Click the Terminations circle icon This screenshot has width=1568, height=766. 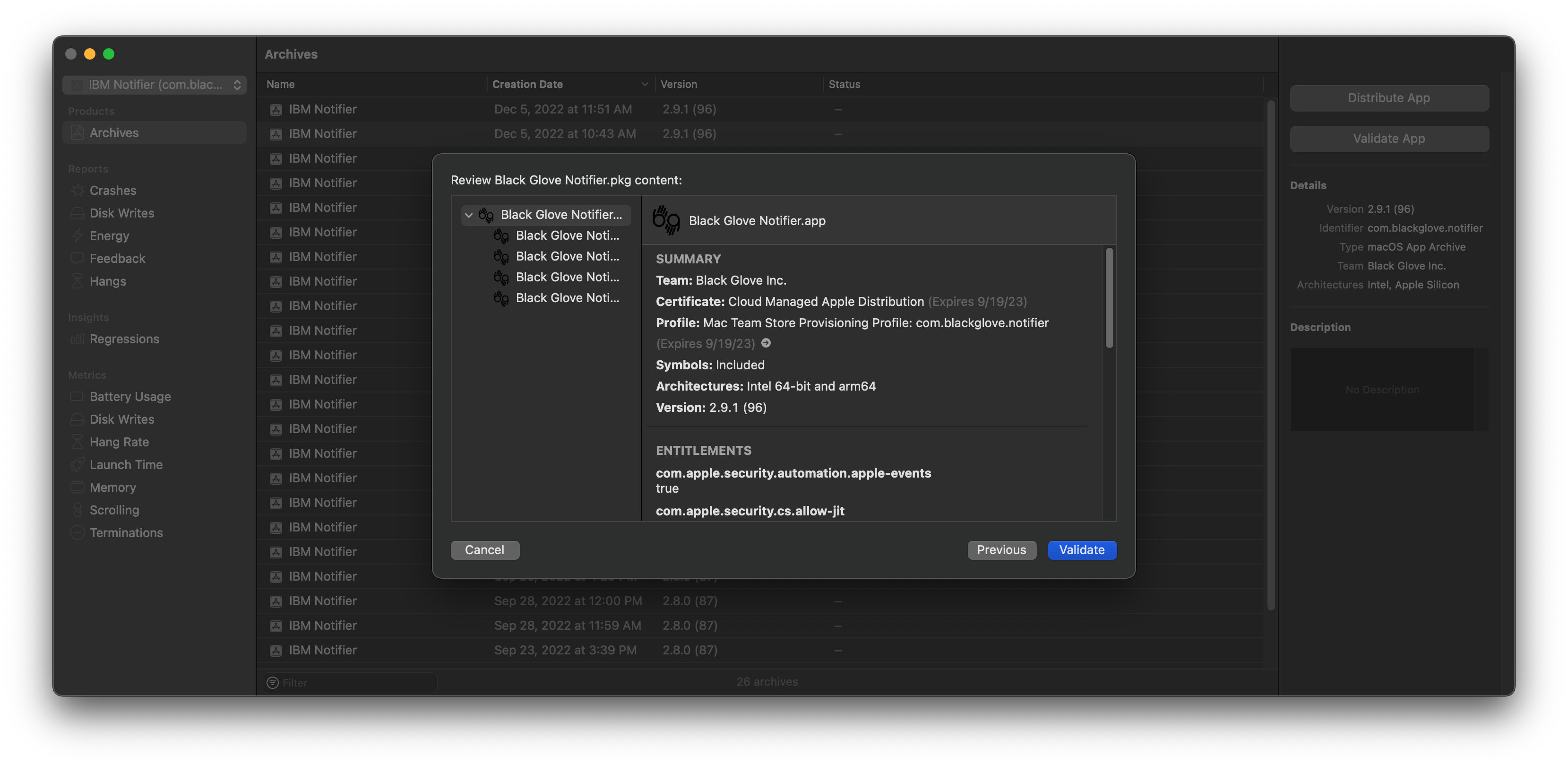pyautogui.click(x=78, y=533)
